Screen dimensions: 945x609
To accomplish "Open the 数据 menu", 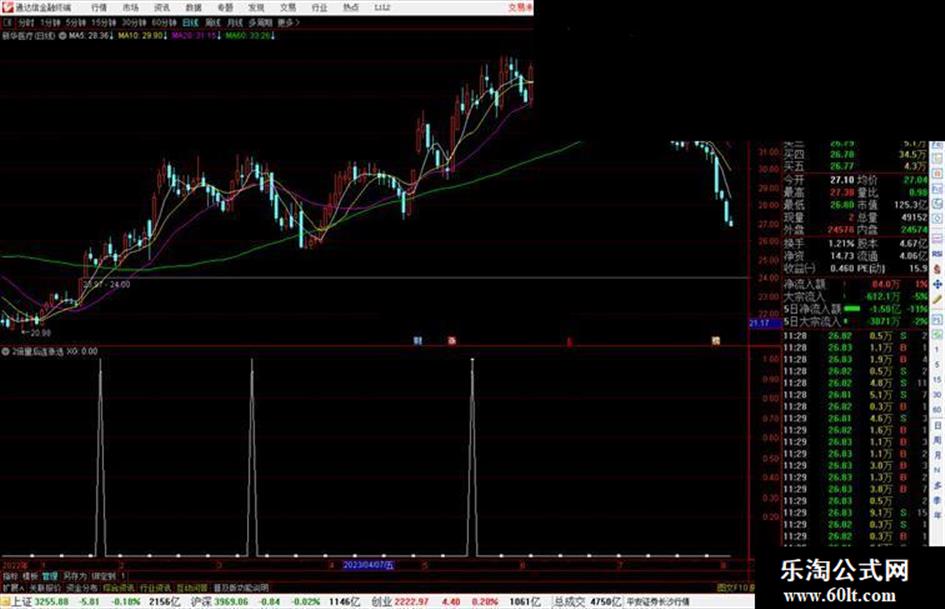I will click(x=193, y=8).
